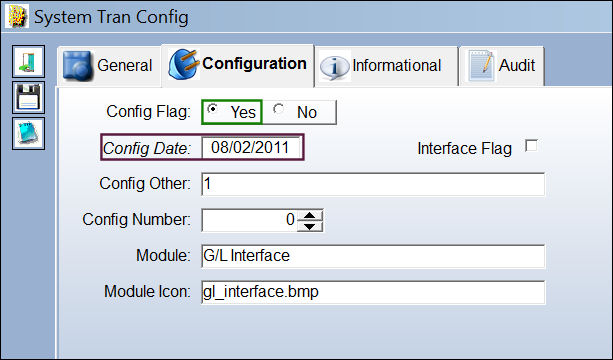Decrease Config Number with down arrow
613x360 pixels.
point(310,226)
